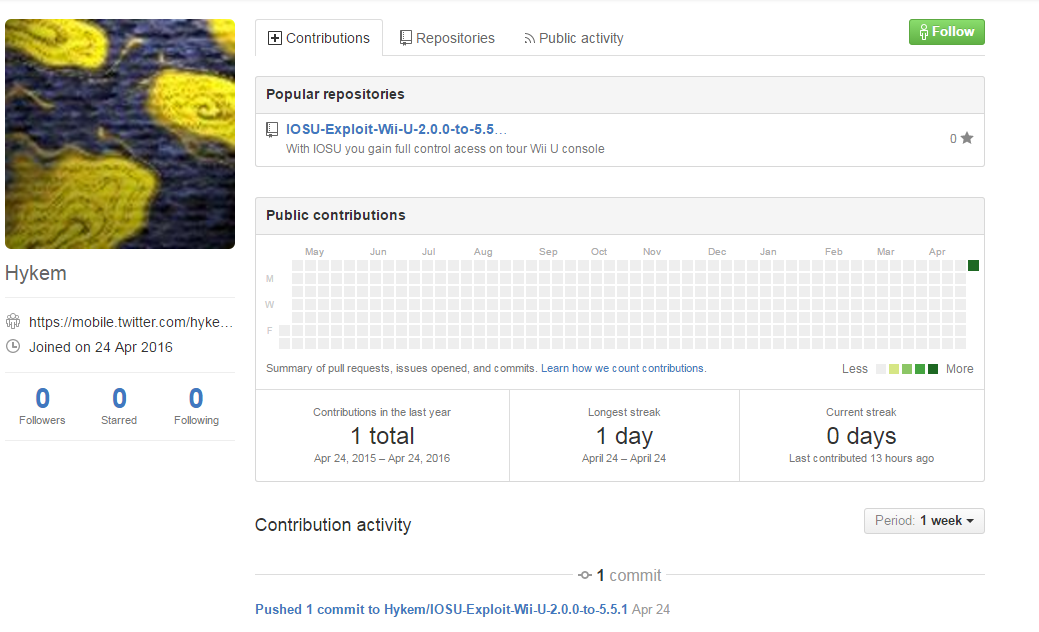Click the Public activity RSS icon

[529, 39]
